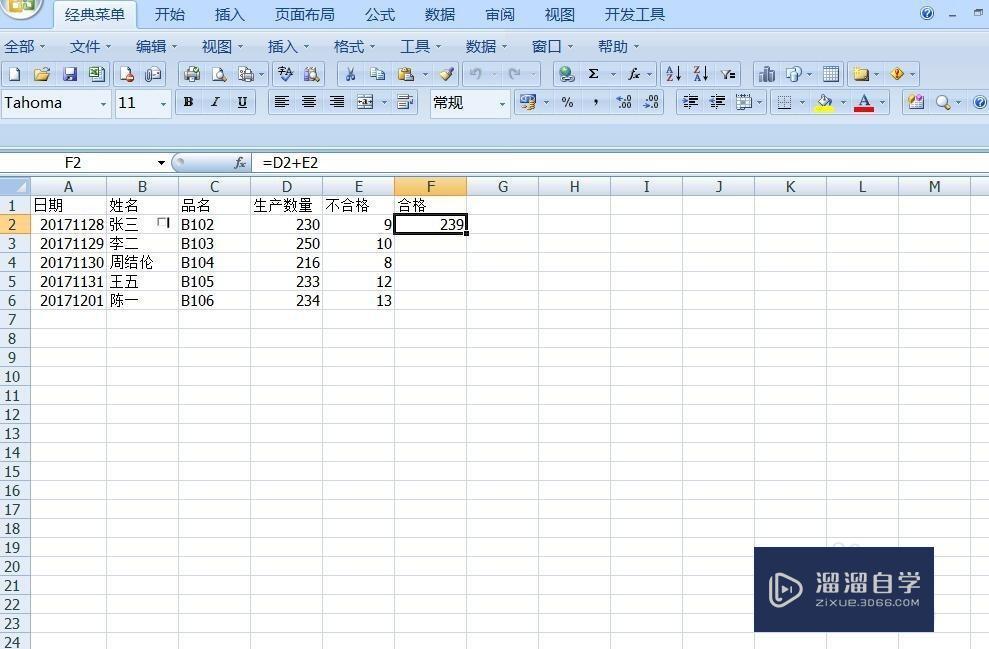
Task: Toggle bold formatting
Action: 189,102
